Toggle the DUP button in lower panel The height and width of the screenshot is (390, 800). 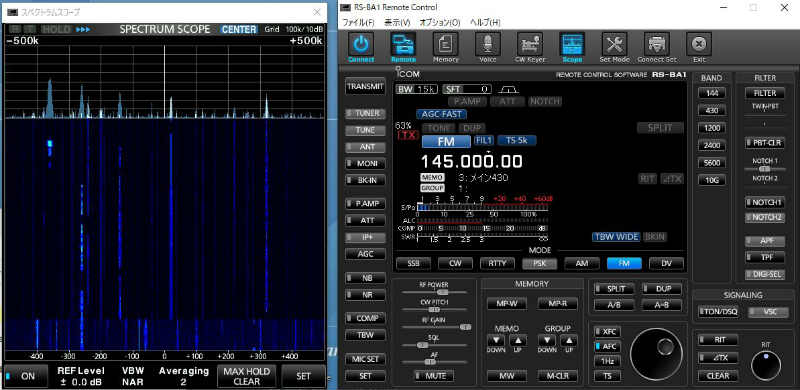pos(661,289)
